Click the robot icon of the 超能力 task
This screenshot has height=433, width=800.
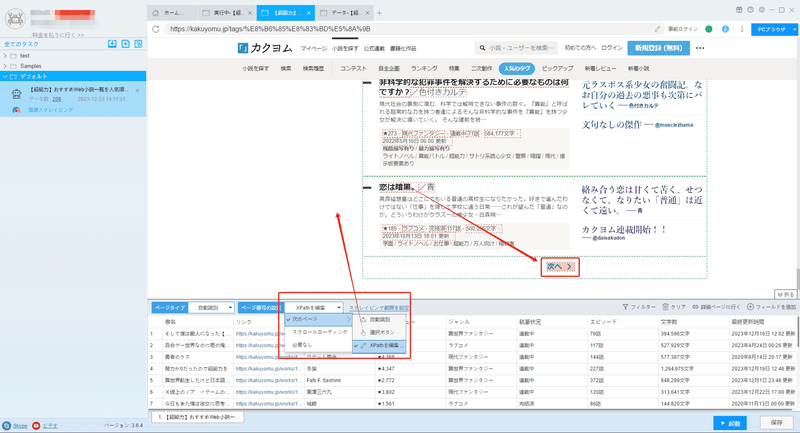click(16, 94)
